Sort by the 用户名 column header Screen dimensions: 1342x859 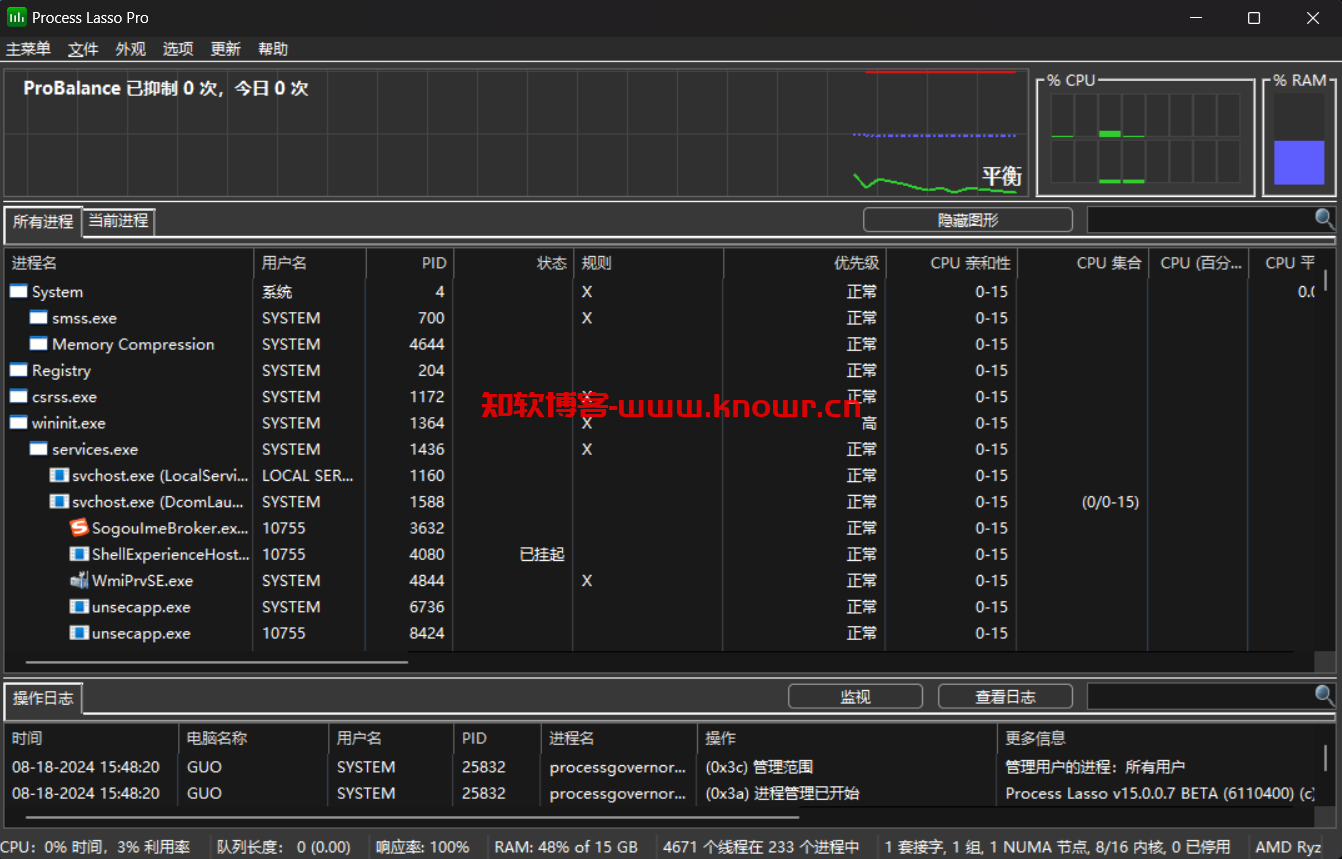tap(310, 263)
